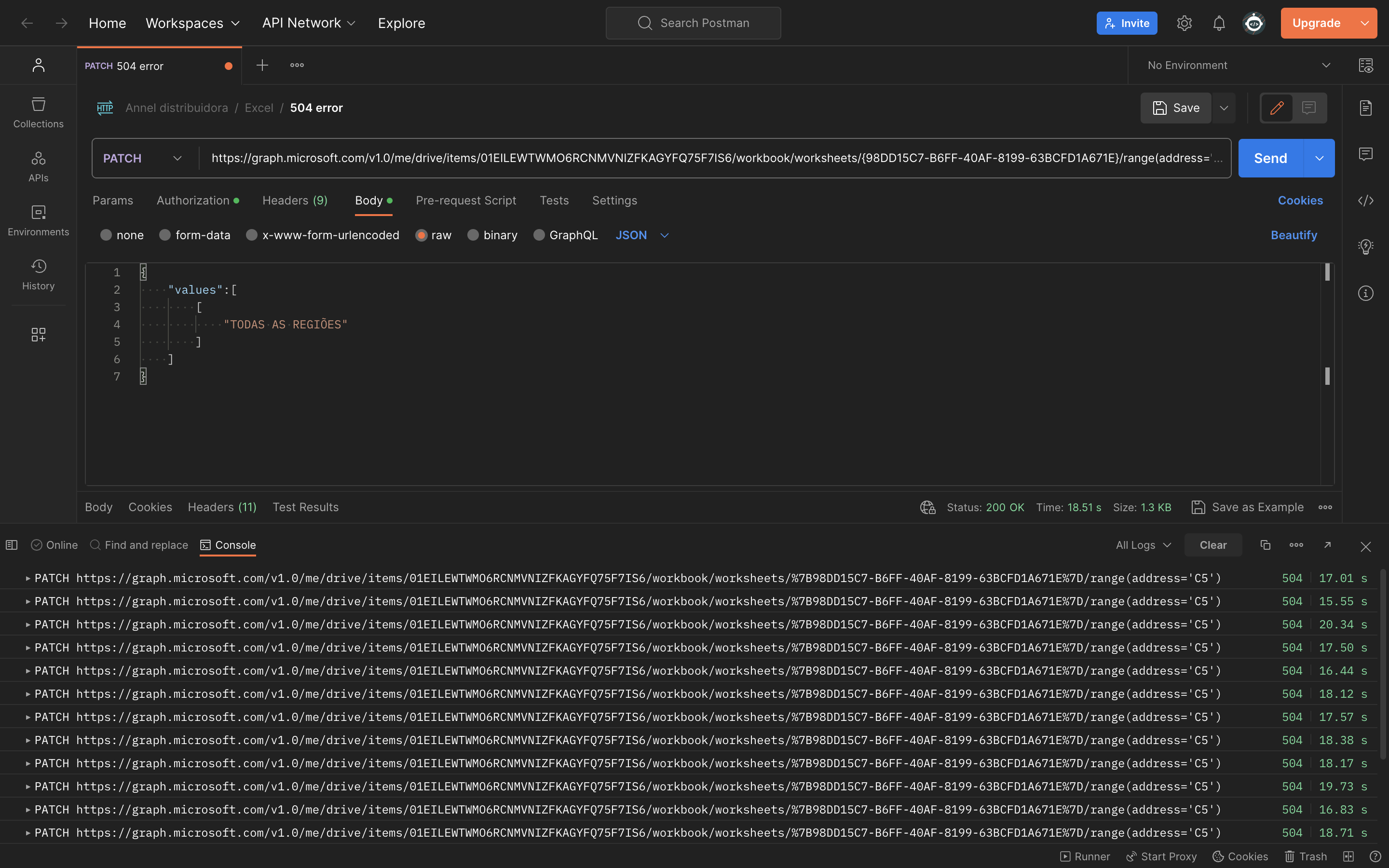Click the Send button
The width and height of the screenshot is (1389, 868).
point(1271,159)
